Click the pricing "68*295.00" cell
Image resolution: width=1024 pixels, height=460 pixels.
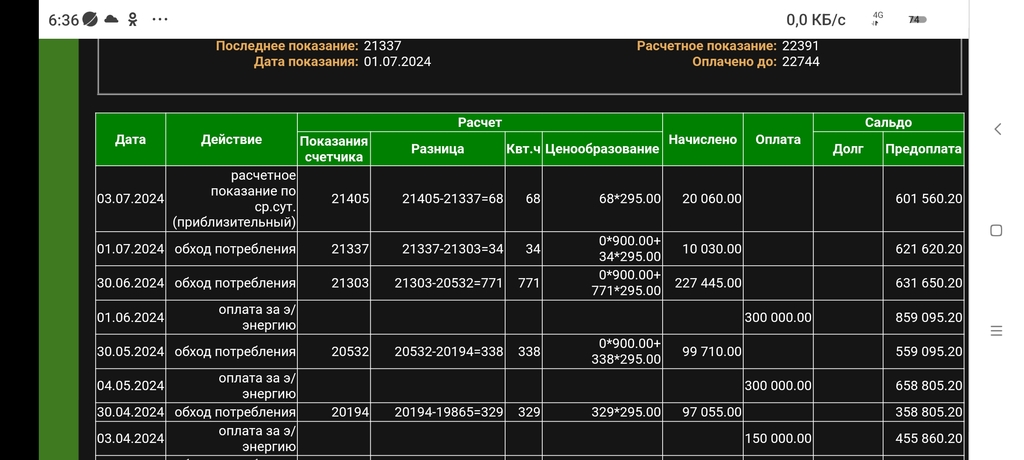pos(602,199)
